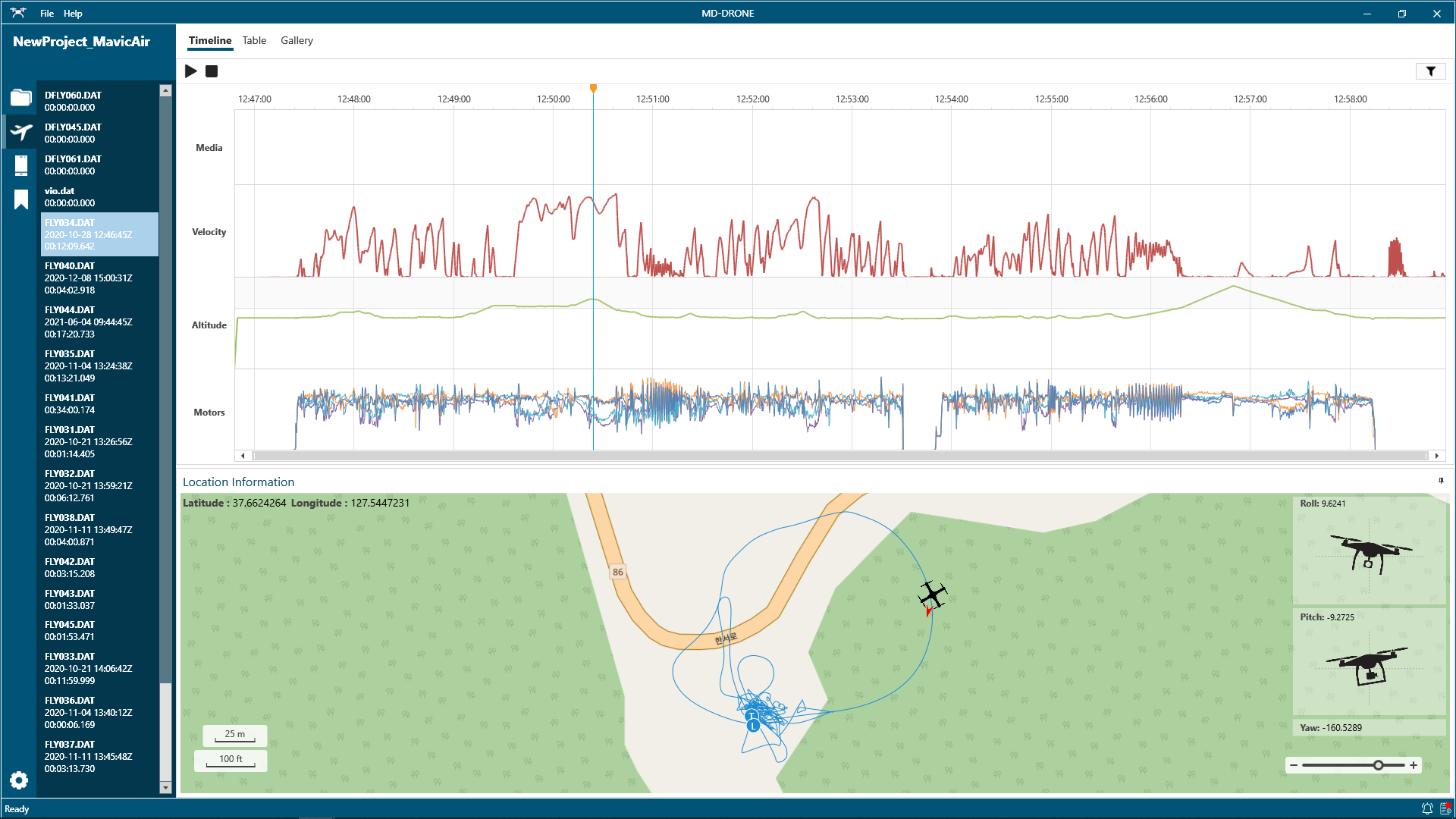This screenshot has height=819, width=1456.
Task: Select the flight logs sidebar icon
Action: [20, 131]
